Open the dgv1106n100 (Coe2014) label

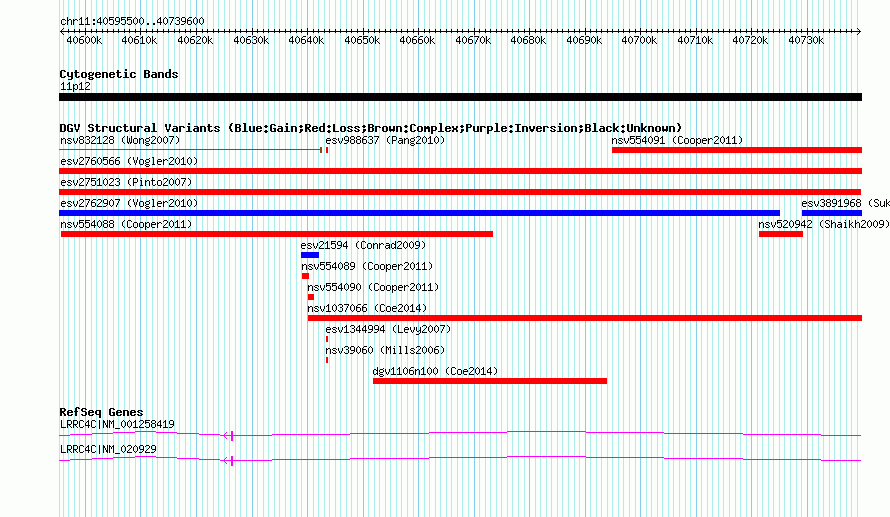coord(435,371)
